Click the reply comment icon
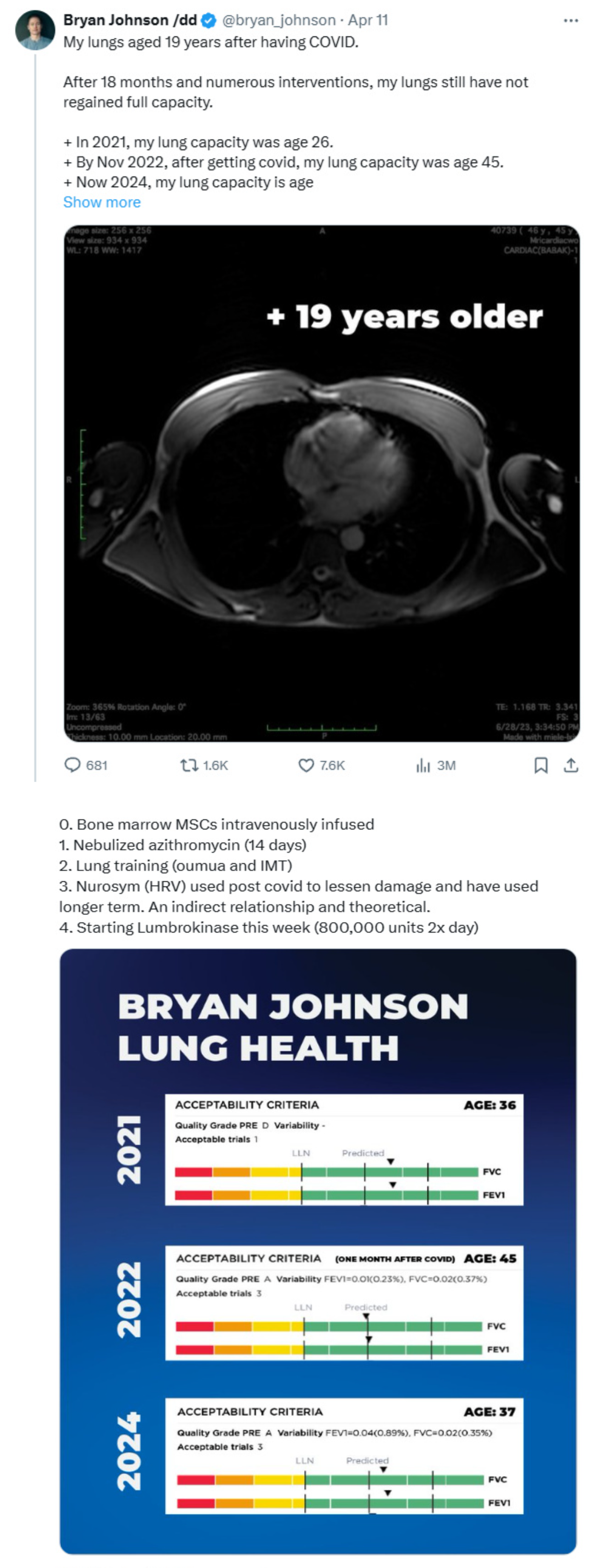Screen dimensions: 593x1568 (73, 764)
